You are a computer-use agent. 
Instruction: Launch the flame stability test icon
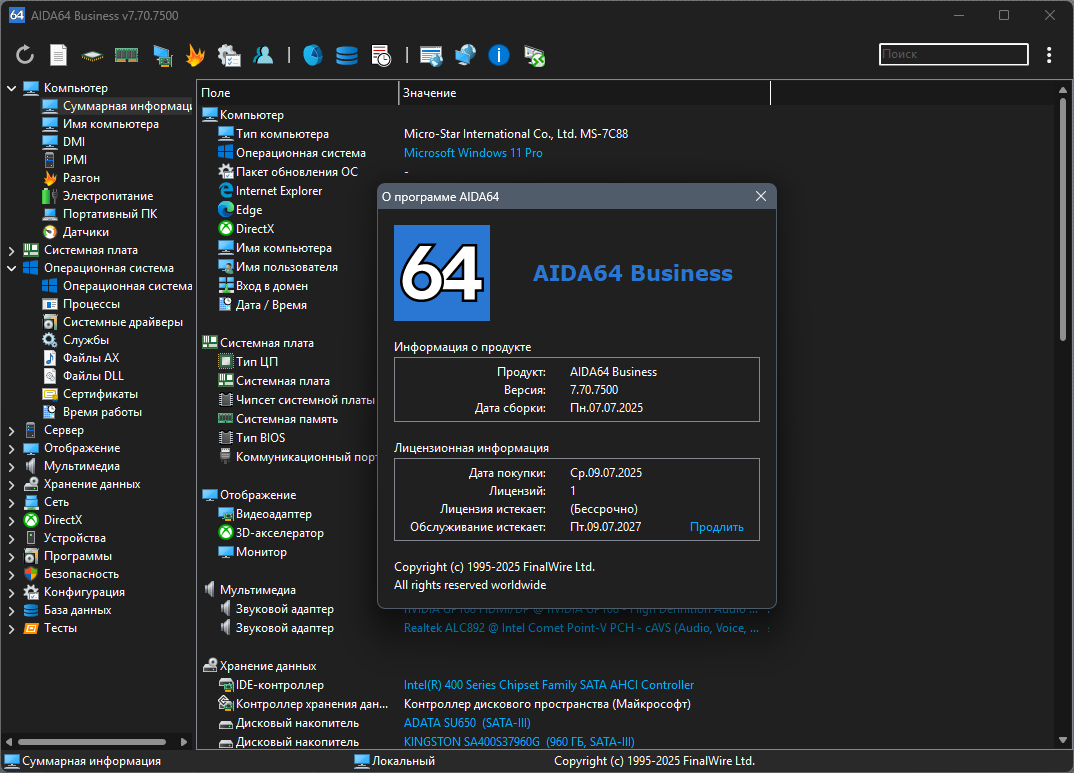[x=195, y=55]
